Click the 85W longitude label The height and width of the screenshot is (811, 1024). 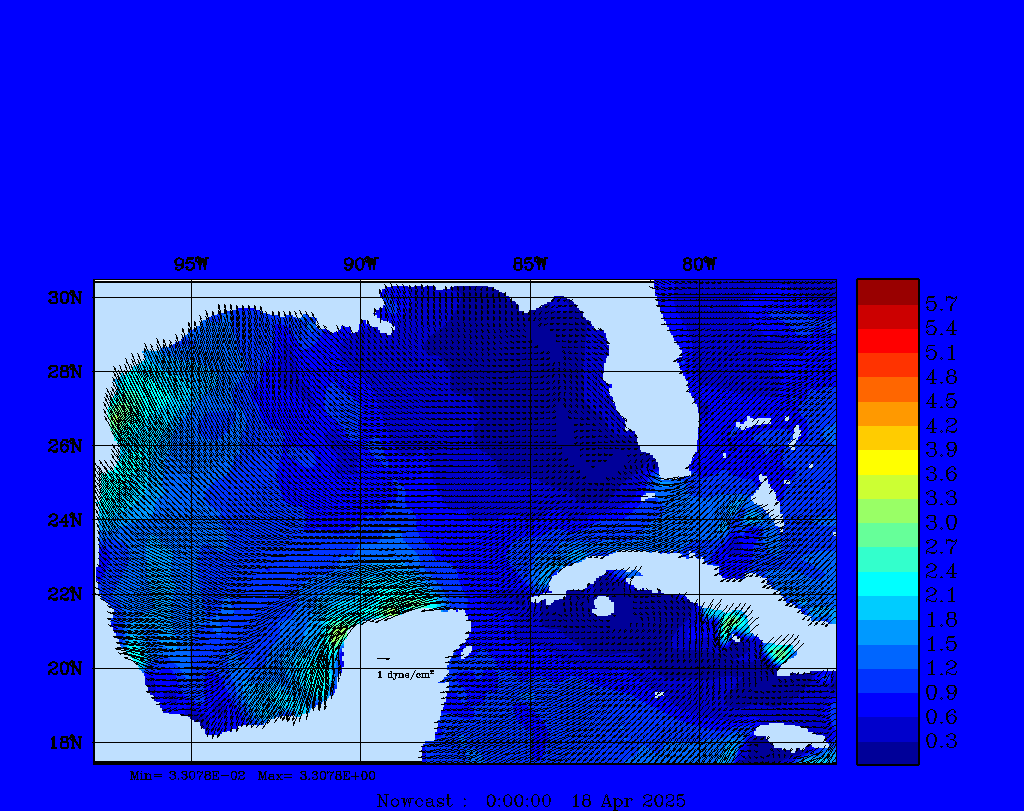coord(529,265)
